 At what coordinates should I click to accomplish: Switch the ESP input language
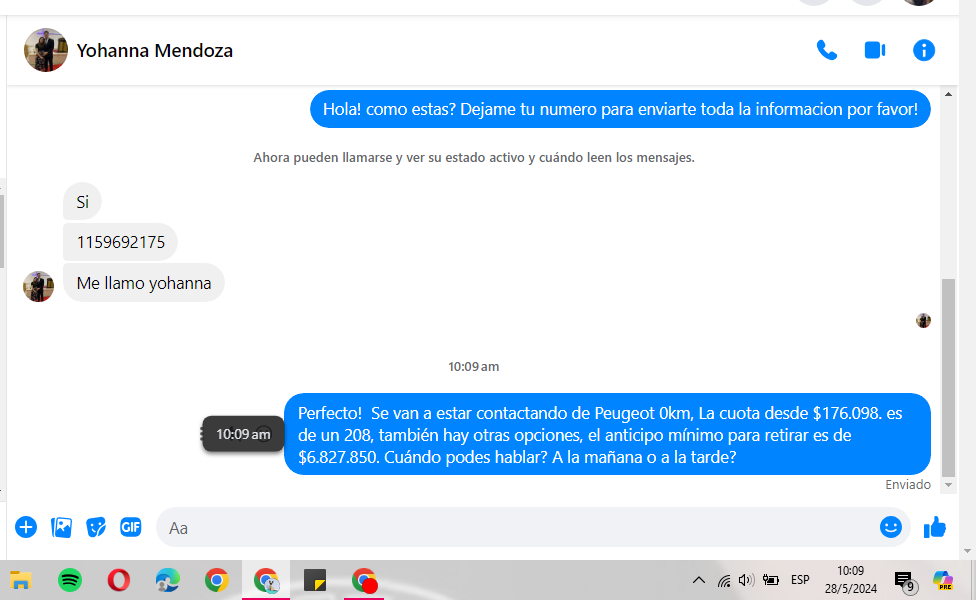(800, 580)
